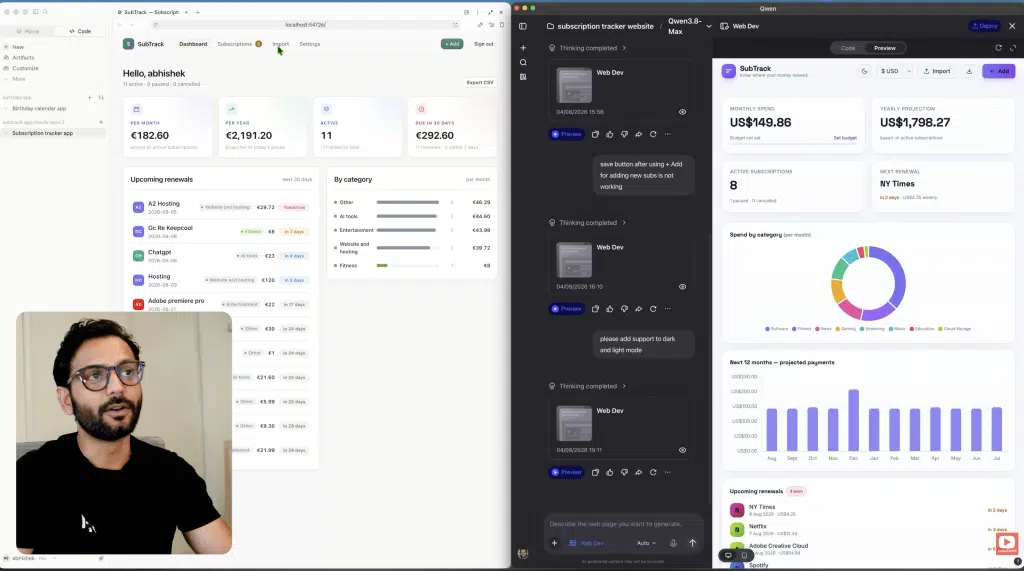
Task: Click the microphone in Qwen prompt box
Action: click(673, 543)
